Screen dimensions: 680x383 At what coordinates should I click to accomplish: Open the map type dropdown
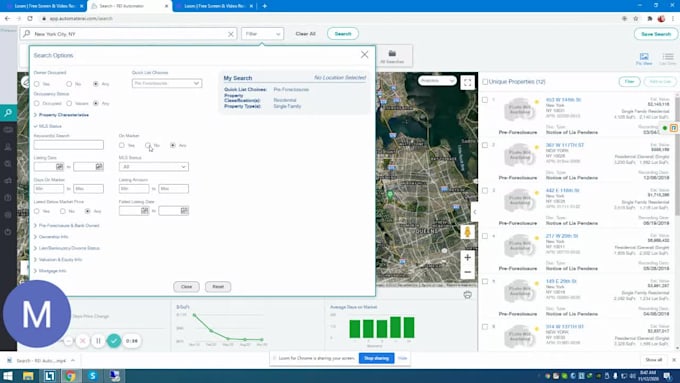tap(437, 81)
